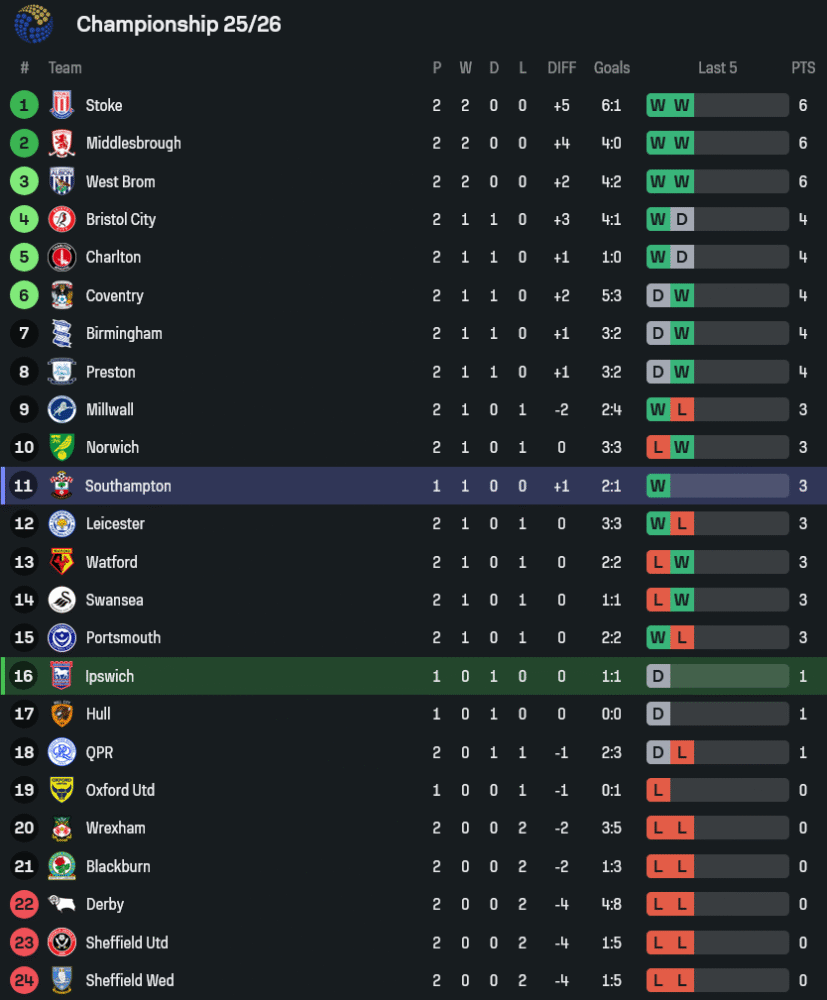Click the Southampton club crest

(62, 486)
